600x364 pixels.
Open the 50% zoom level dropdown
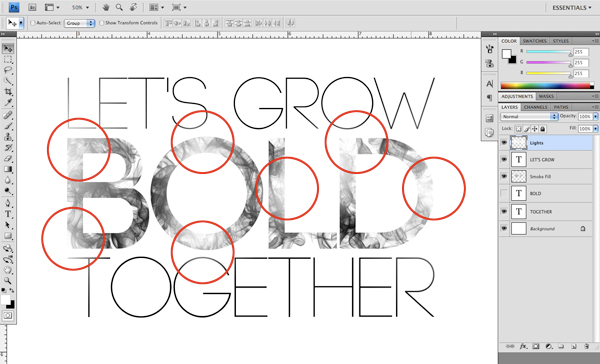[80, 7]
